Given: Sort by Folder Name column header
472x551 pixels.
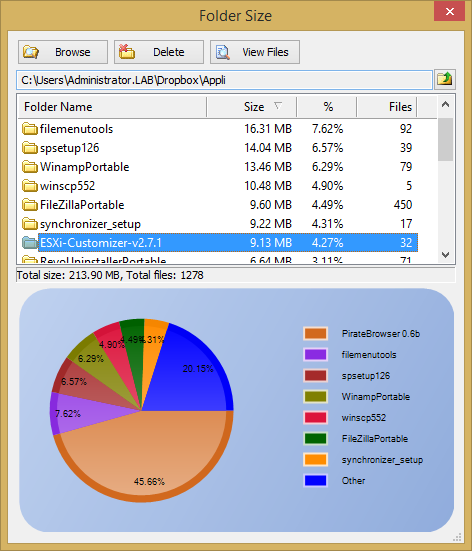Looking at the screenshot, I should coord(112,107).
